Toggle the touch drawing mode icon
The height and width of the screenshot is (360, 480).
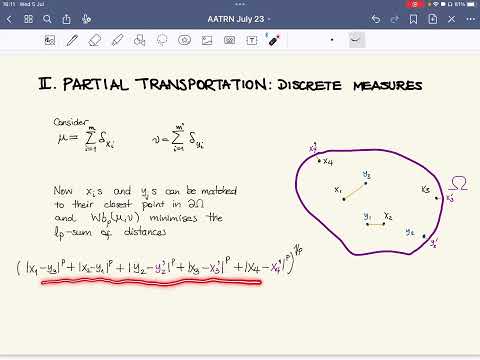(x=86, y=19)
